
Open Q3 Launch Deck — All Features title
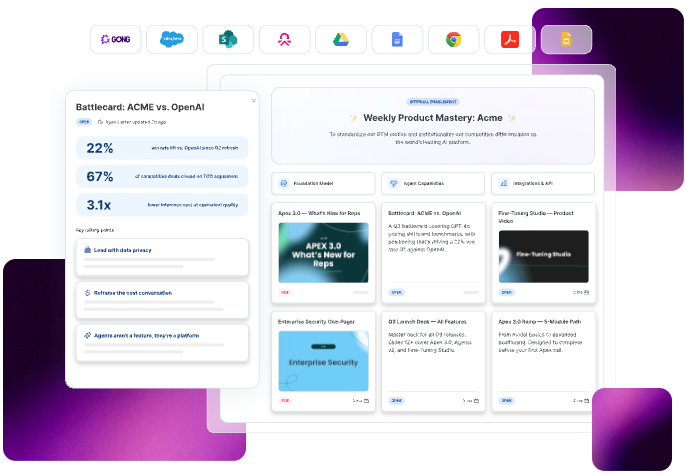427,321
